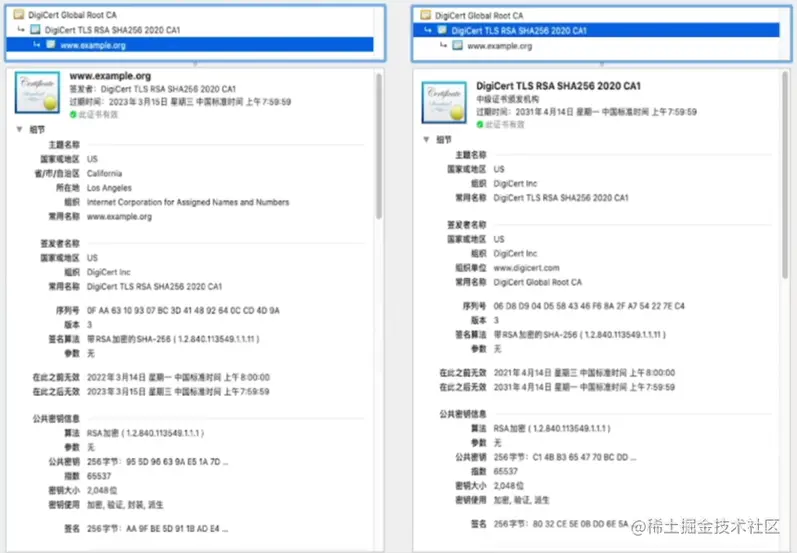
Task: Select www.example.org row in left certificate tree
Action: (x=190, y=45)
